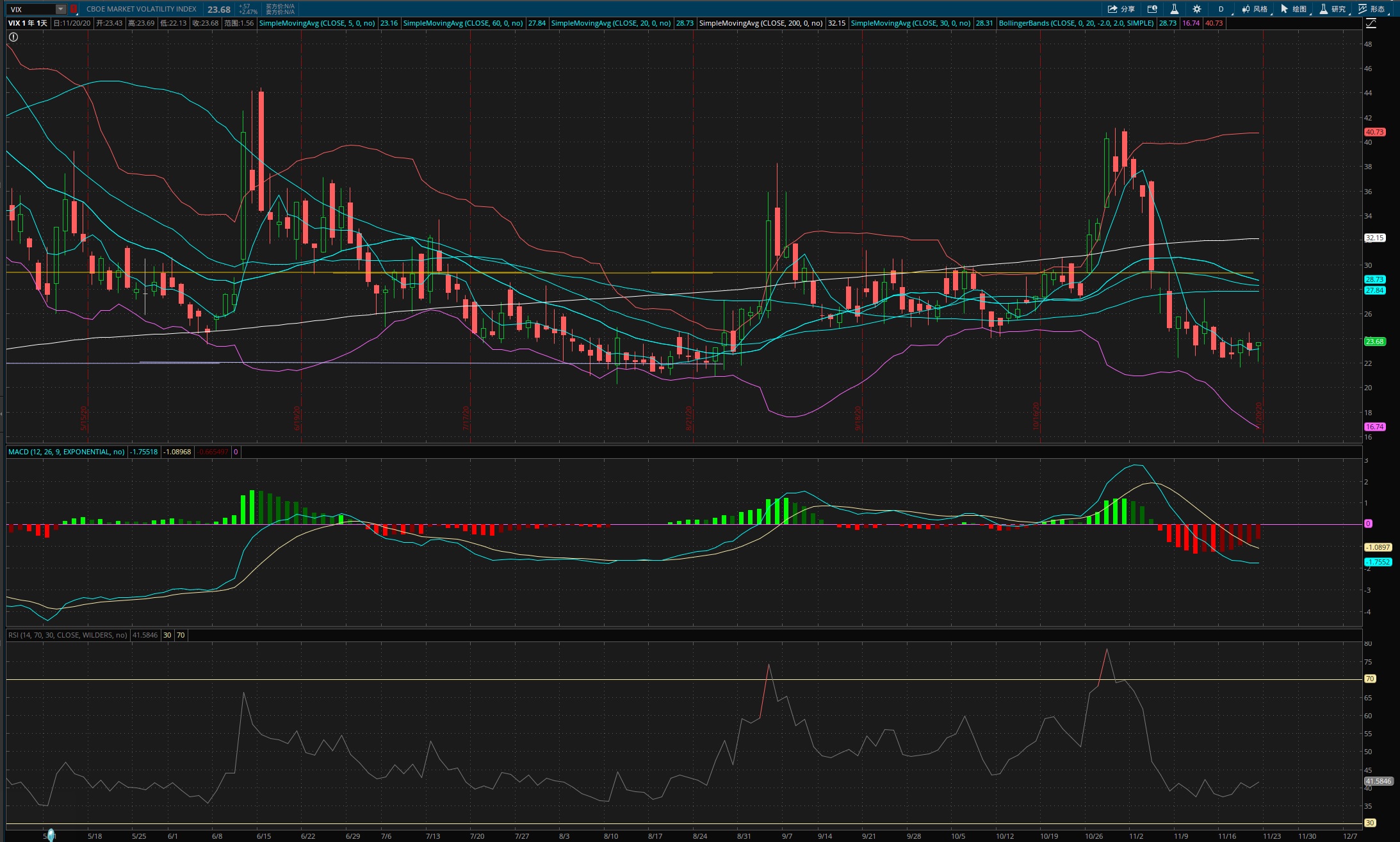This screenshot has height=842, width=1400.
Task: Click the RSI 70 overbought level bubble
Action: click(1369, 679)
